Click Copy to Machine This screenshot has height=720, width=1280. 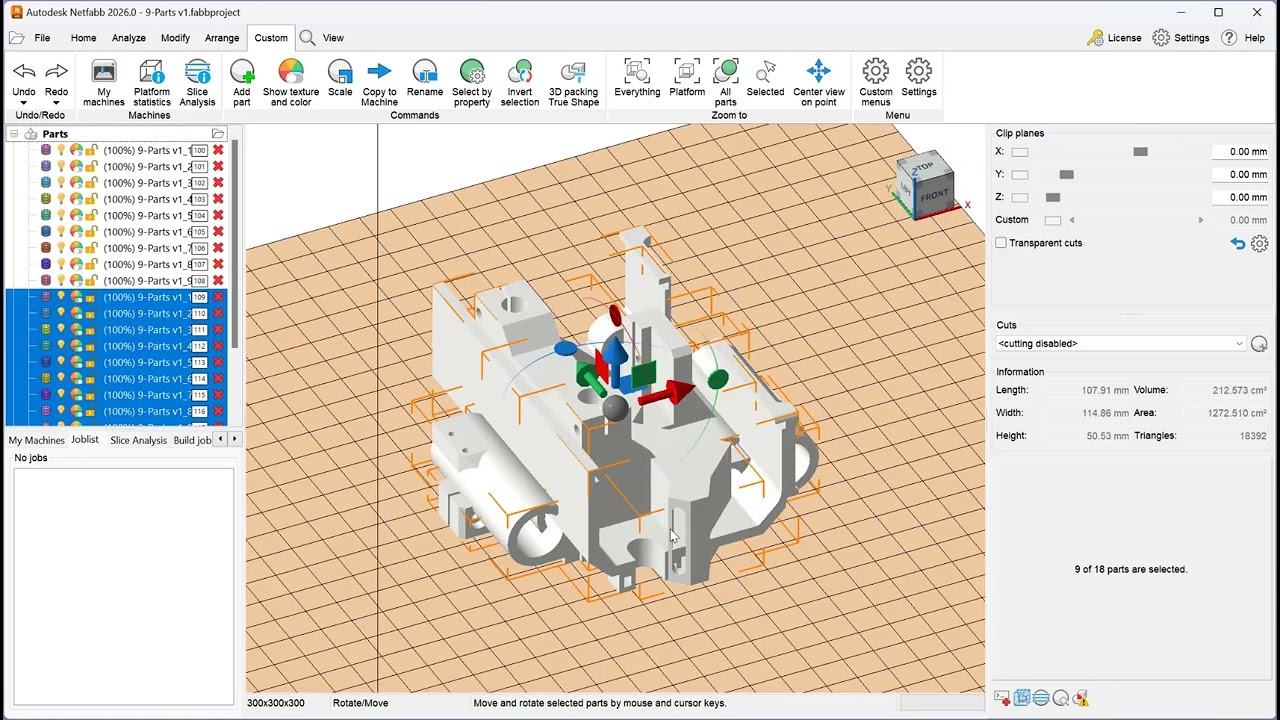(379, 82)
